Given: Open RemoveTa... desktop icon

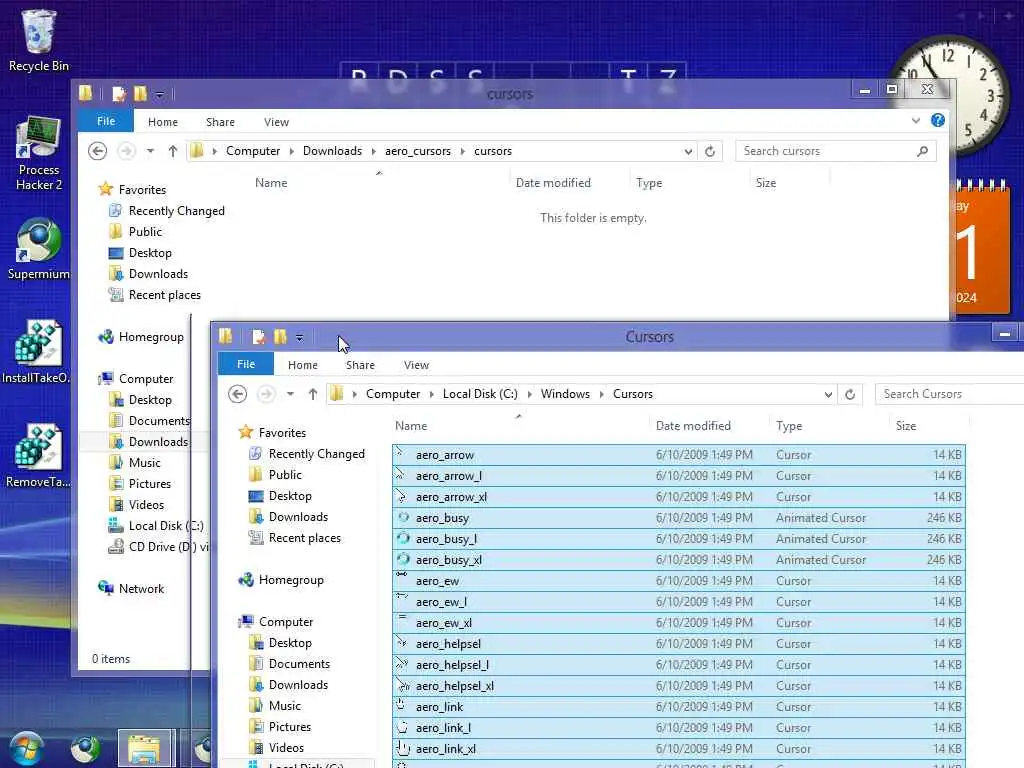Looking at the screenshot, I should coord(38,455).
